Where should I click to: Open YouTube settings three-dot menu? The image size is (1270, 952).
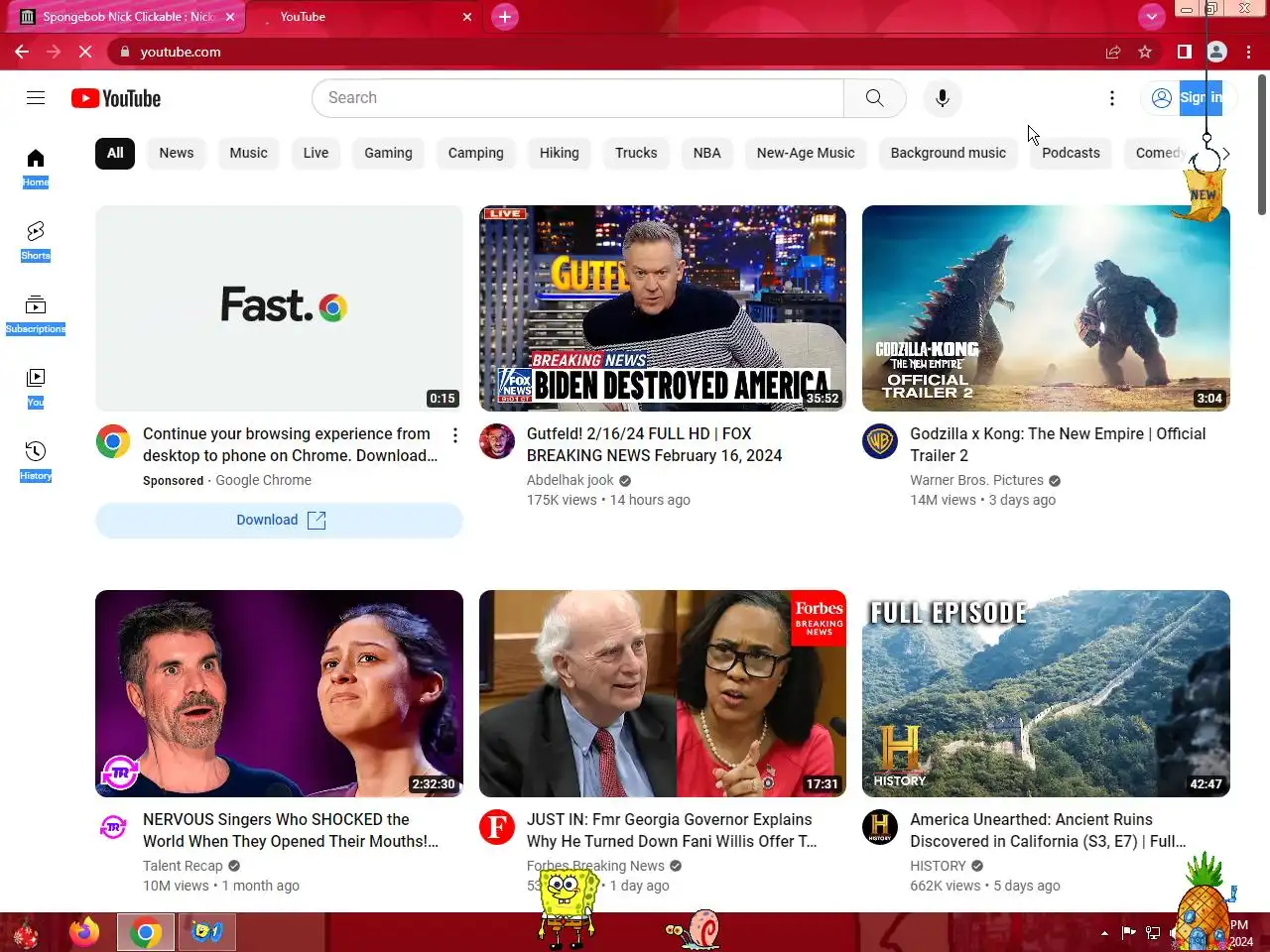(x=1112, y=98)
